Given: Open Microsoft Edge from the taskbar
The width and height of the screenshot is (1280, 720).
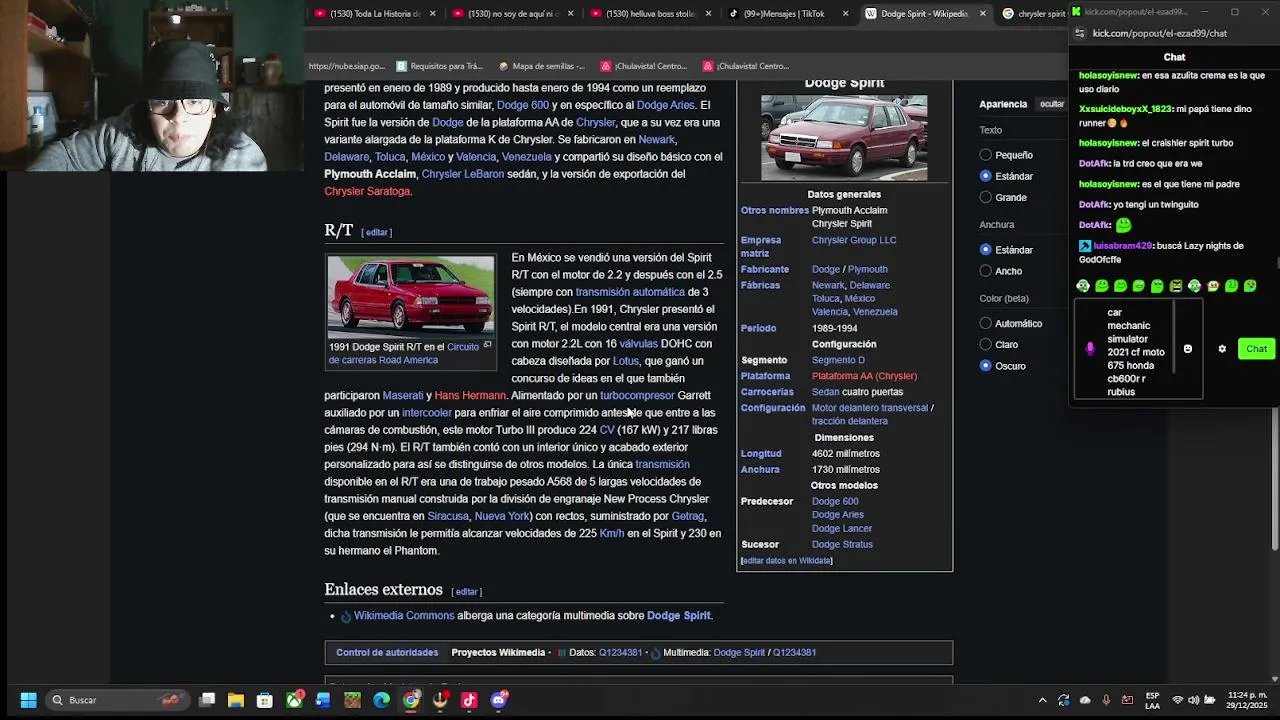Looking at the screenshot, I should (x=381, y=700).
